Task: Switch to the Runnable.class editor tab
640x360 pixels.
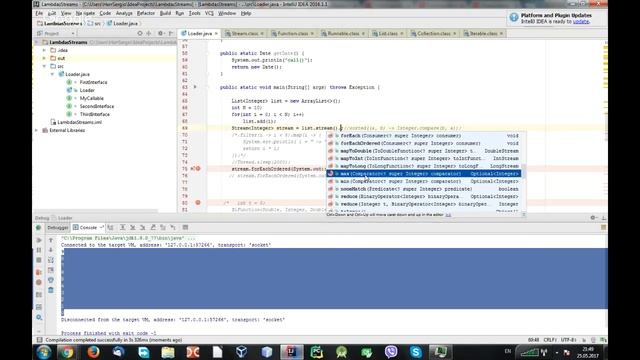Action: (x=343, y=33)
